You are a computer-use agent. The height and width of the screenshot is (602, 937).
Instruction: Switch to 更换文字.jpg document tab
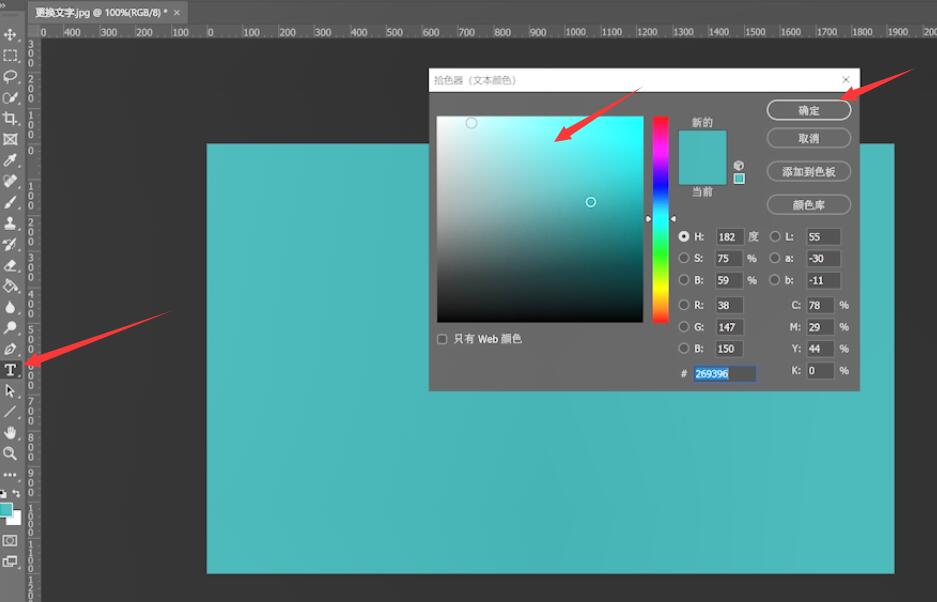click(100, 13)
